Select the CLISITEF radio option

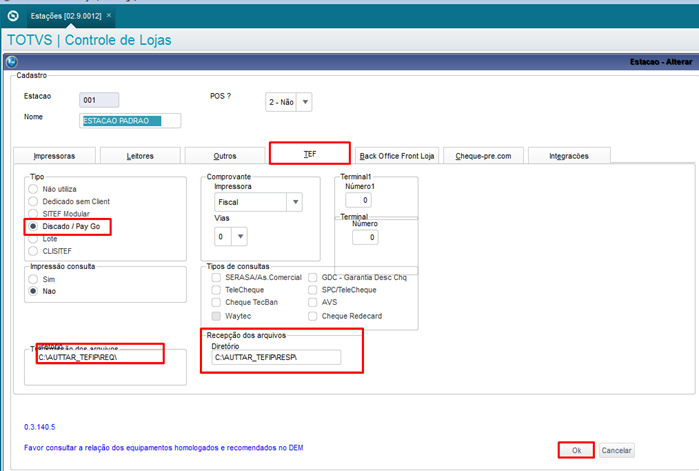pos(33,251)
